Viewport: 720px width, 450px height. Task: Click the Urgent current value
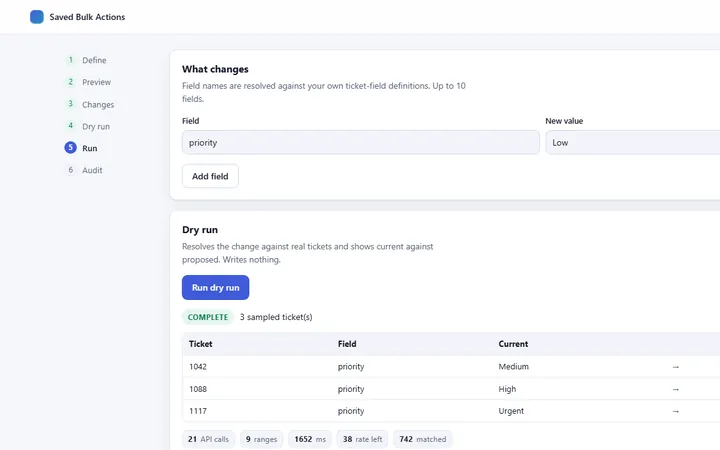pyautogui.click(x=511, y=411)
